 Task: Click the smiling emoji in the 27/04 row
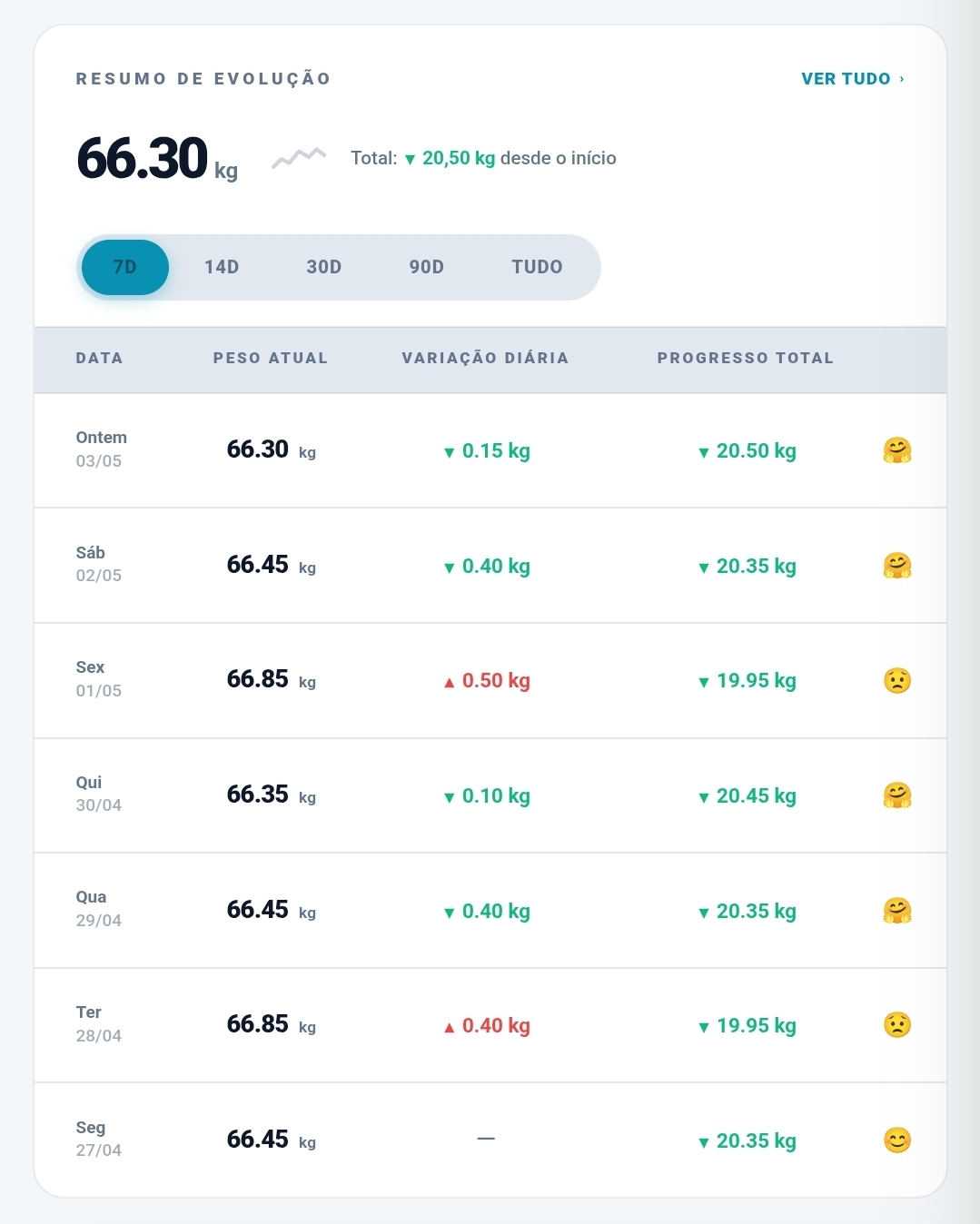pyautogui.click(x=897, y=1140)
